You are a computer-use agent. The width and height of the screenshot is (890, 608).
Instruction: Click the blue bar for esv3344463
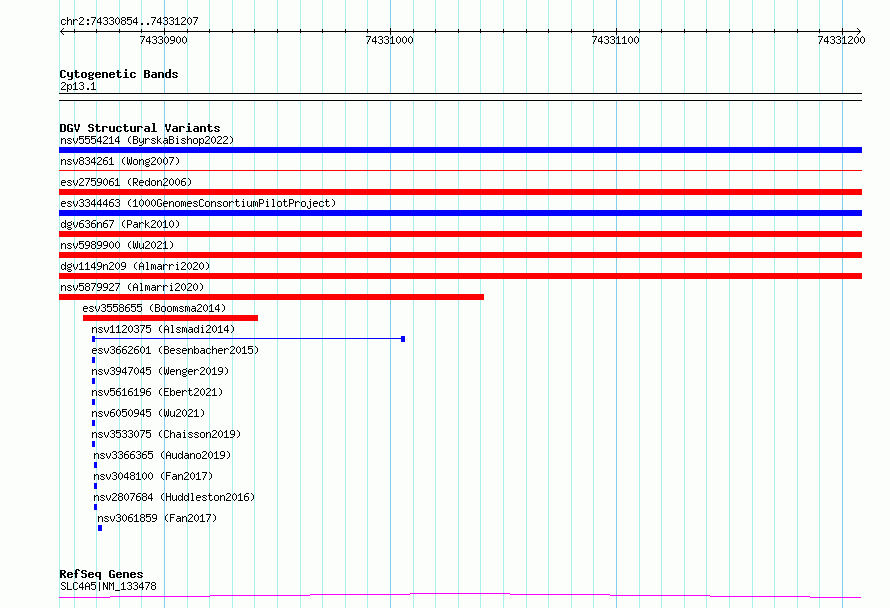pyautogui.click(x=460, y=213)
